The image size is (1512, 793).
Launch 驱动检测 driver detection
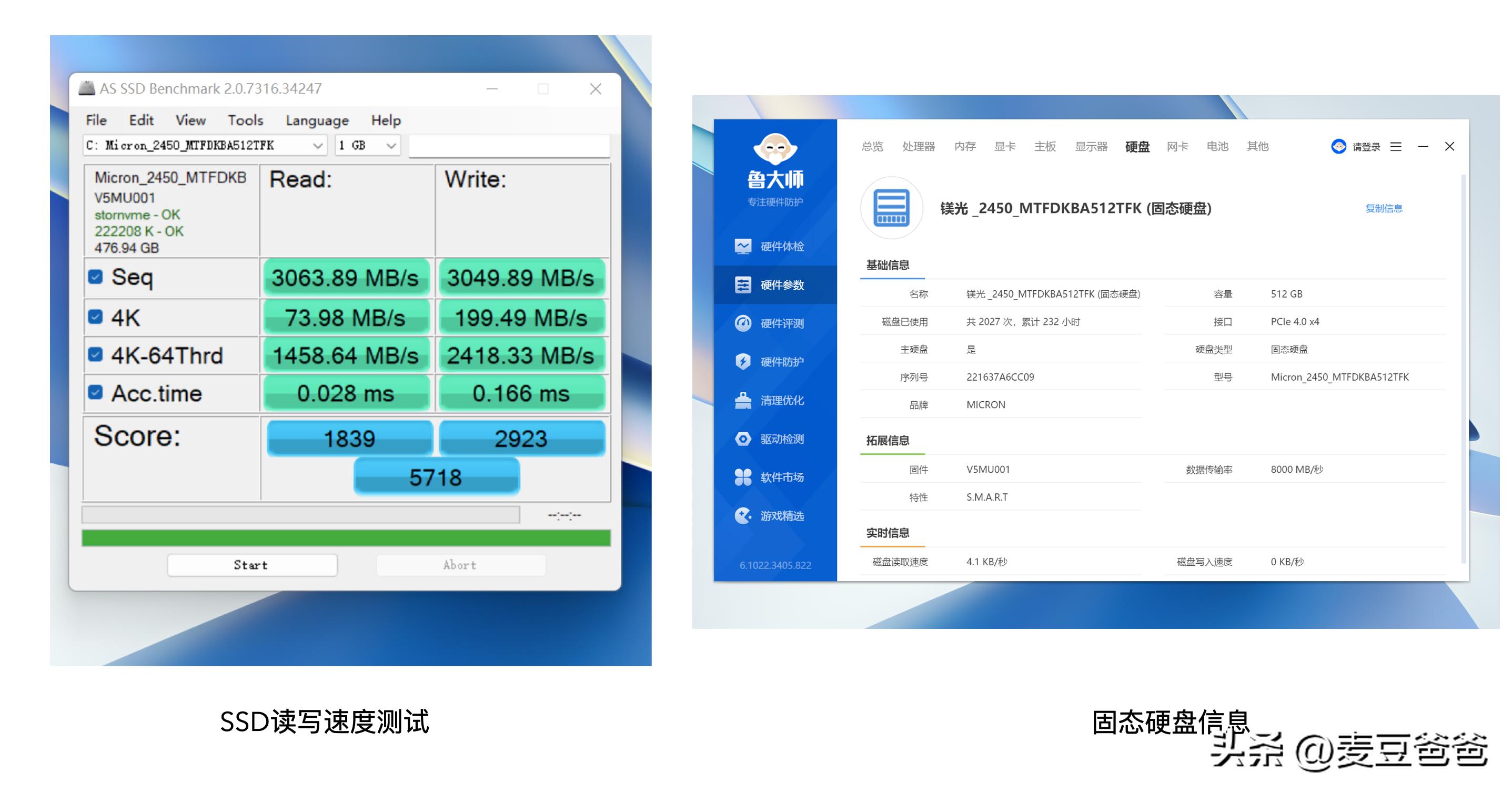tap(776, 439)
